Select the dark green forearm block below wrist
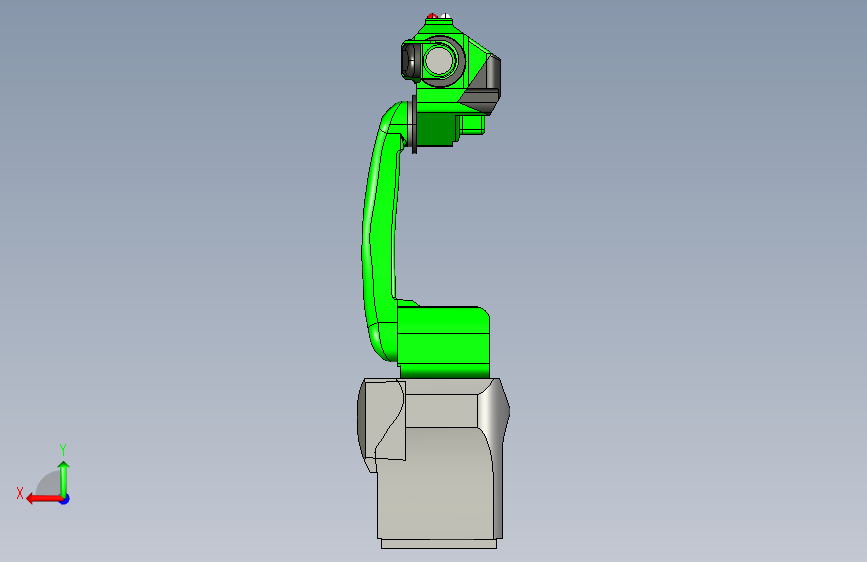This screenshot has height=562, width=867. (x=436, y=129)
